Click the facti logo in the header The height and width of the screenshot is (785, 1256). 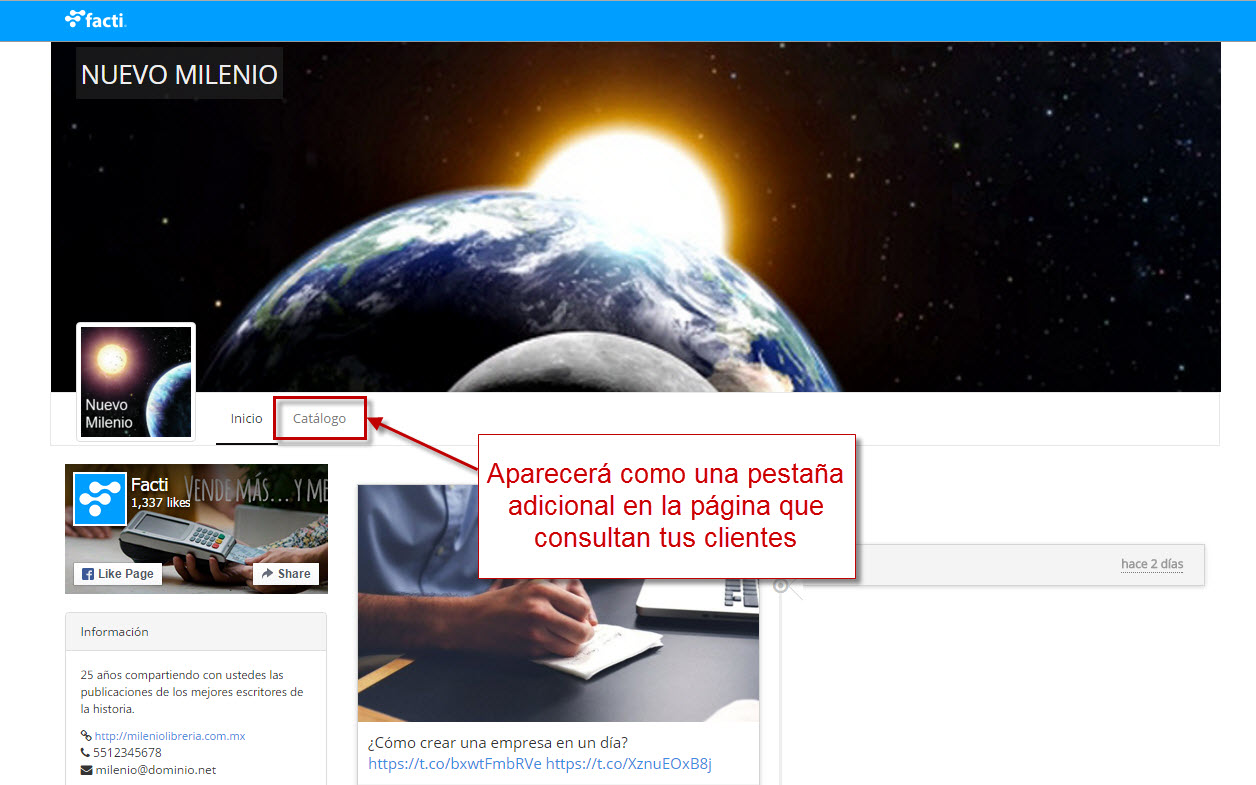coord(96,19)
